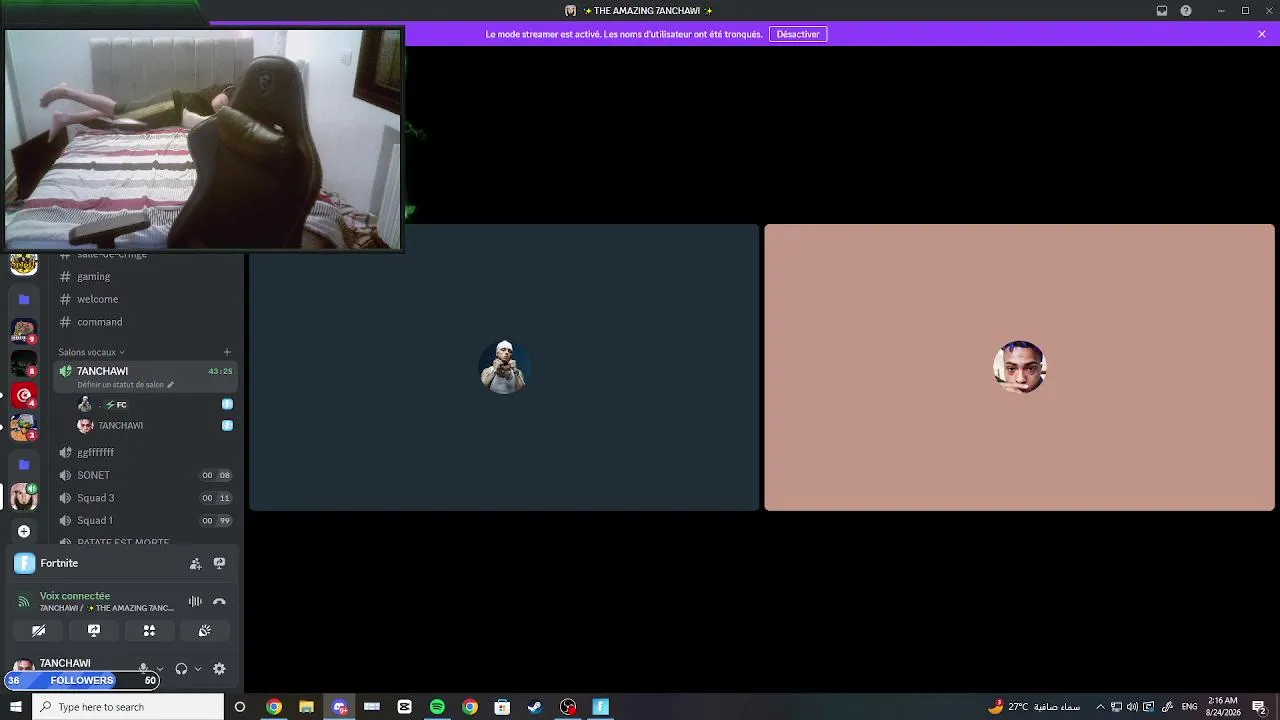Expand the lower server folder

tap(24, 464)
